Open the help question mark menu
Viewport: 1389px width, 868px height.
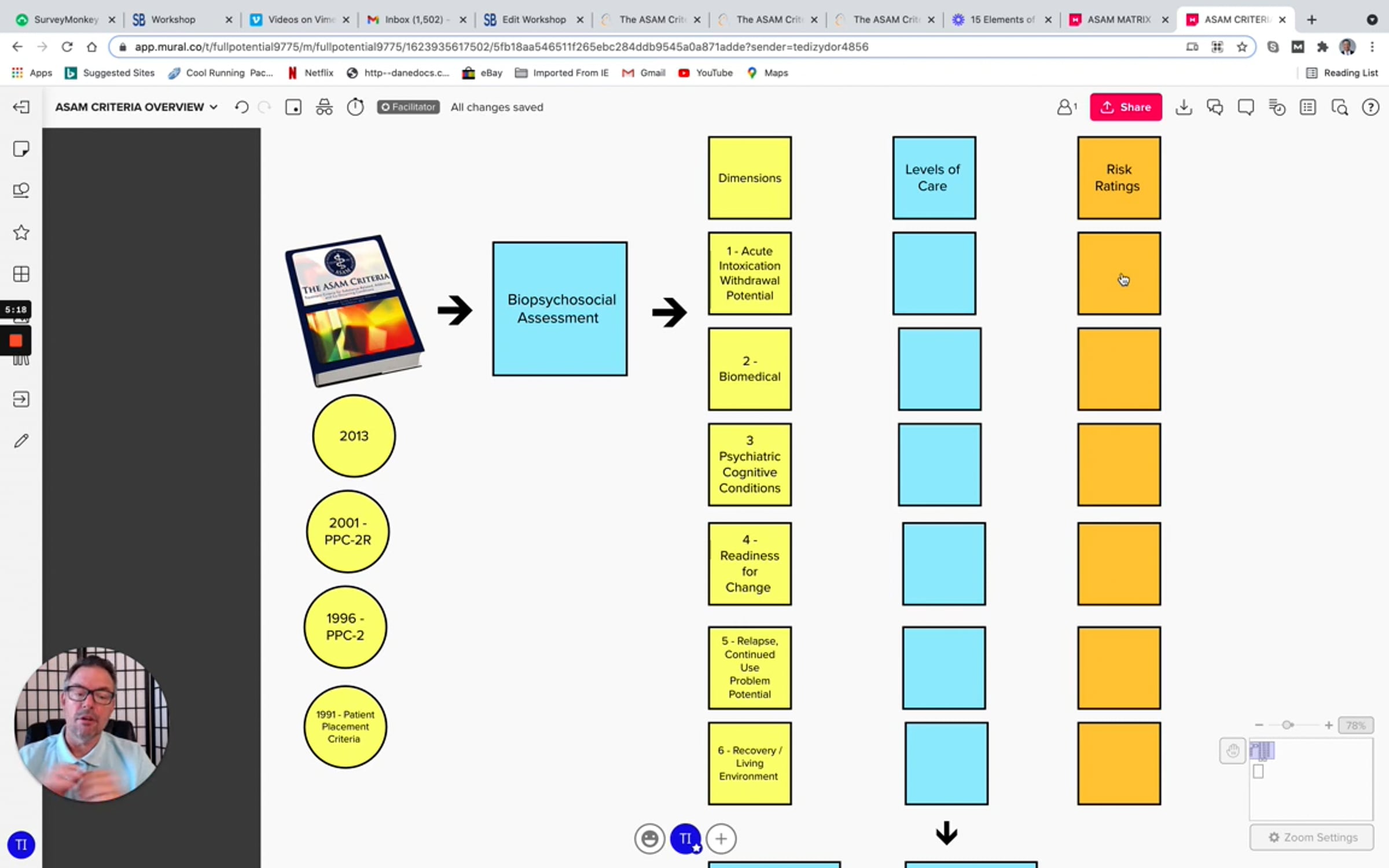pyautogui.click(x=1370, y=107)
